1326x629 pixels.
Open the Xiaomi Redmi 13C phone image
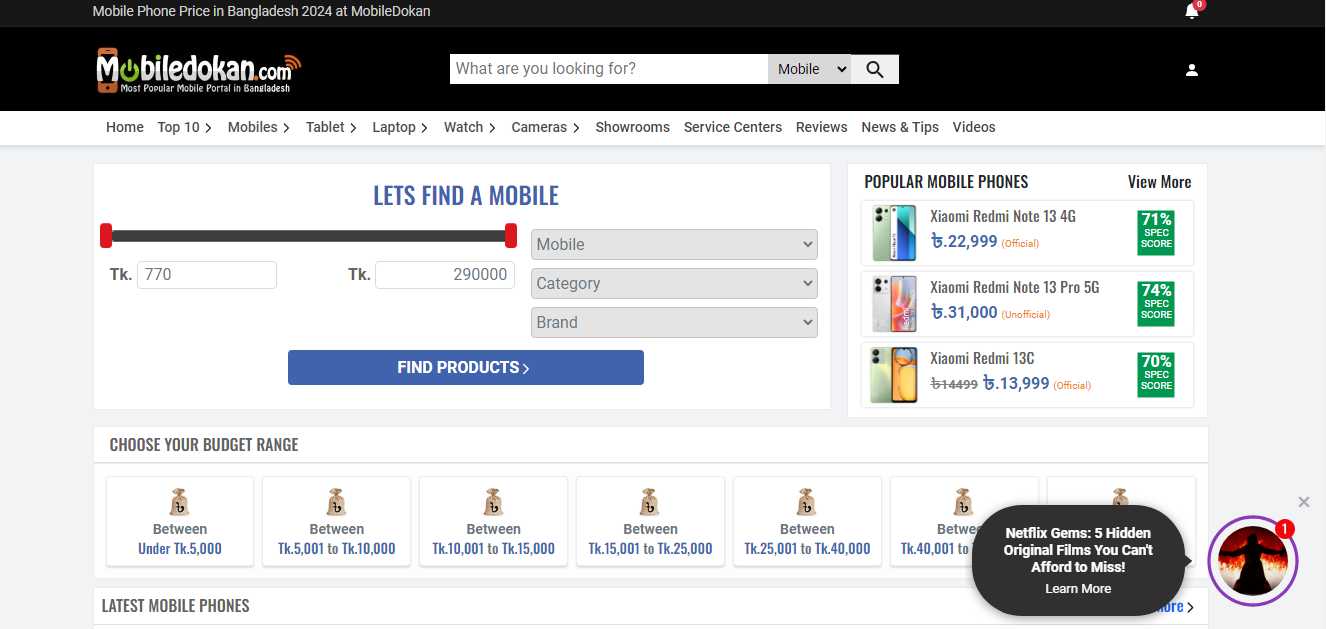click(893, 375)
